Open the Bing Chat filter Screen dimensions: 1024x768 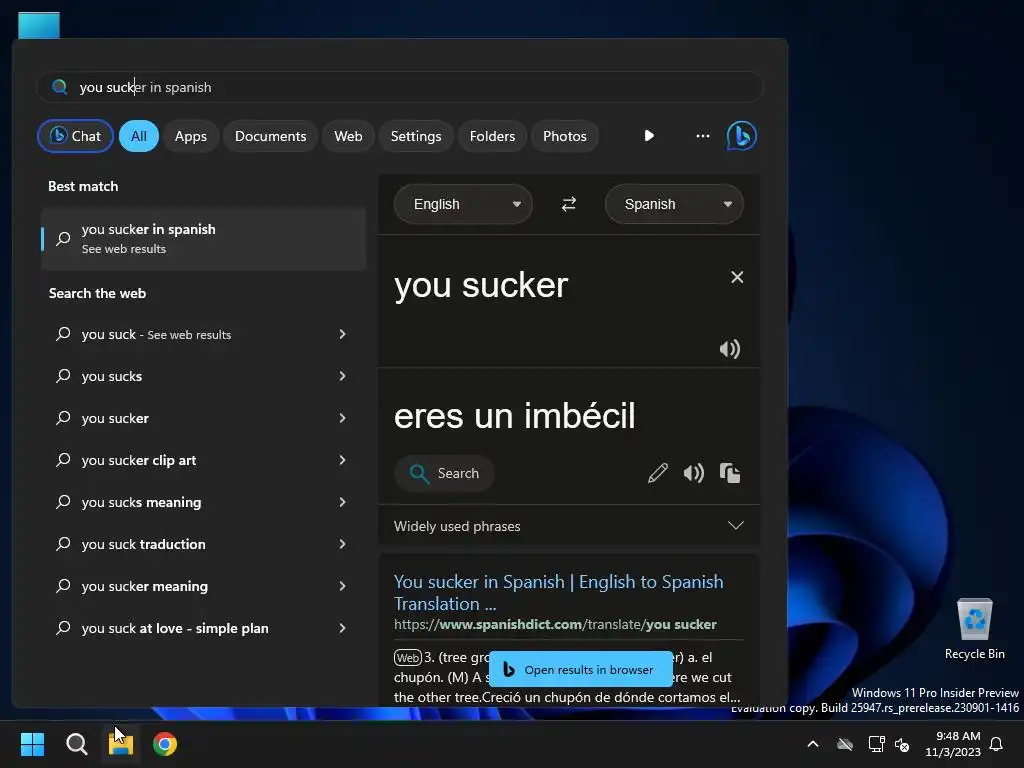click(x=75, y=136)
